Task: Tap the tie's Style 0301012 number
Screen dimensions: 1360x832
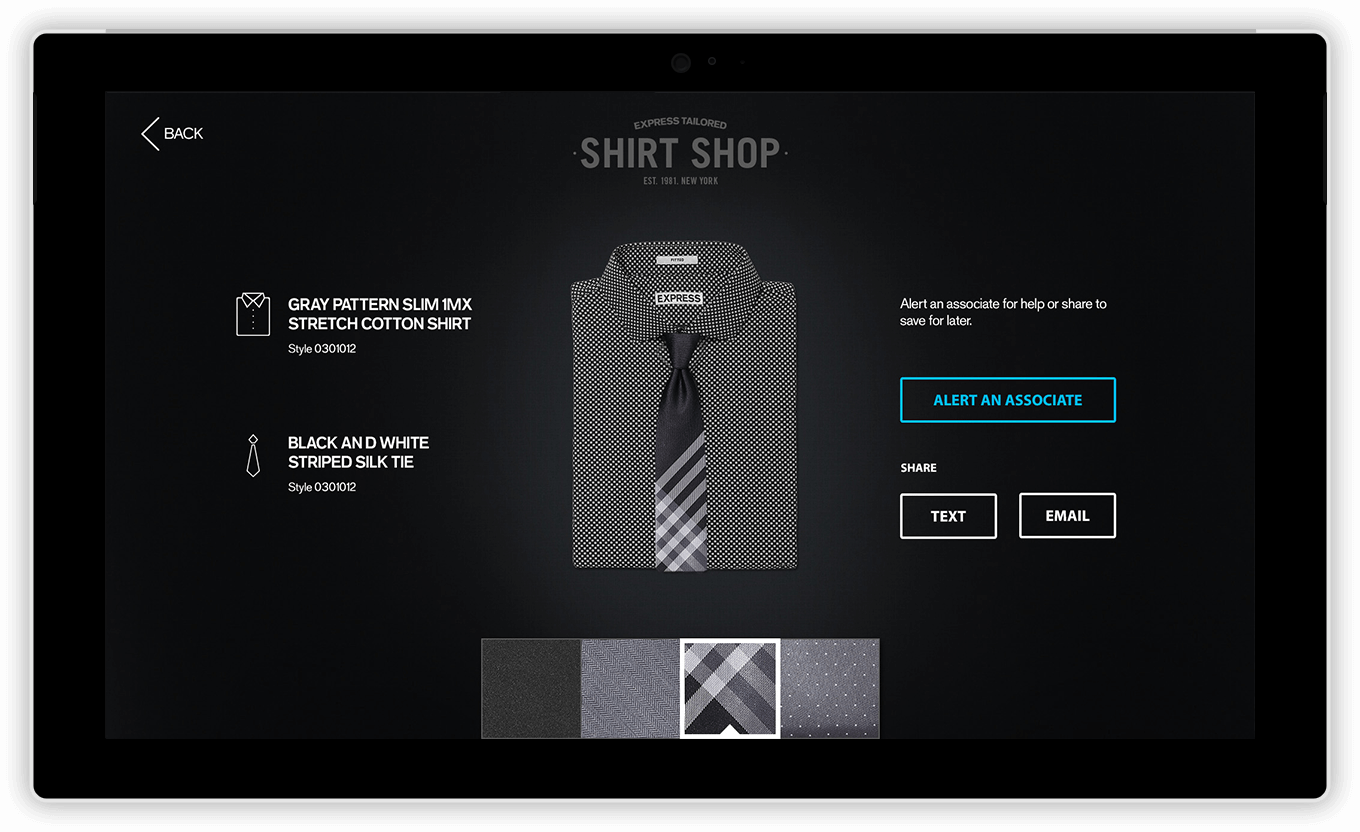Action: (322, 487)
